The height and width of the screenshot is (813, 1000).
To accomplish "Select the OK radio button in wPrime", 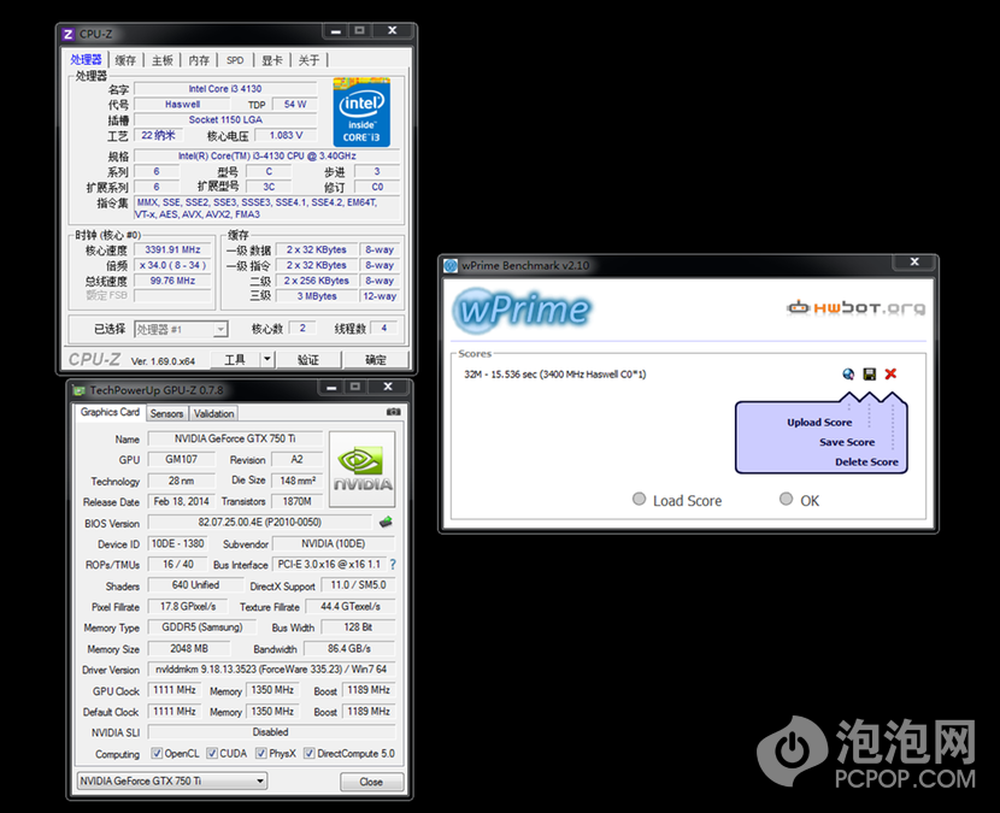I will [x=786, y=499].
